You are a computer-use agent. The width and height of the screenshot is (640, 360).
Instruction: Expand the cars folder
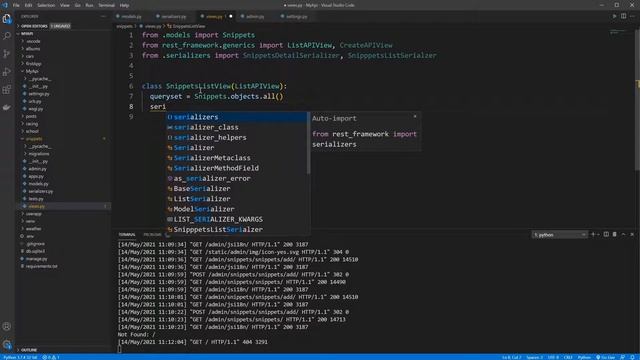click(x=30, y=56)
